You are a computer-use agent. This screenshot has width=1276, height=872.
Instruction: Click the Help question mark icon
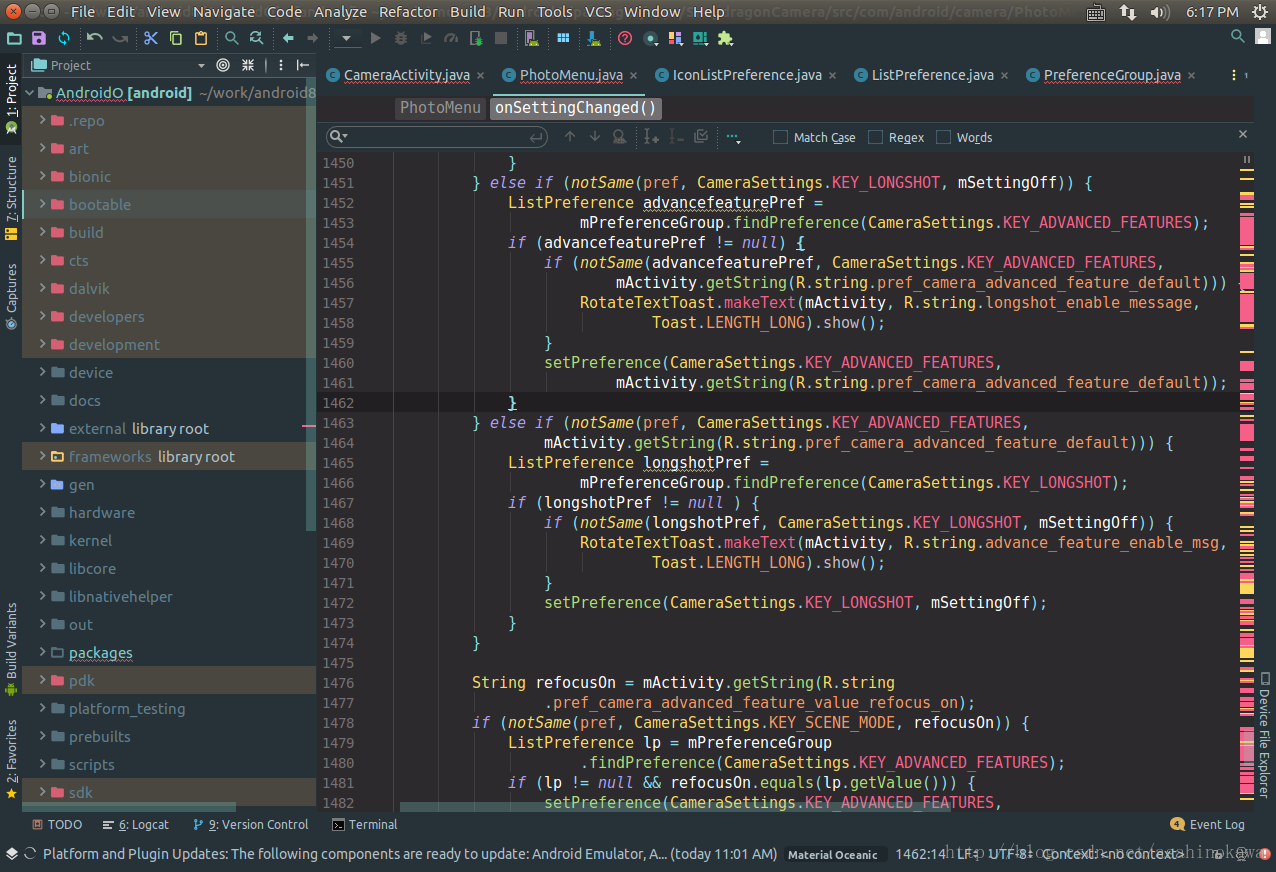[x=625, y=38]
